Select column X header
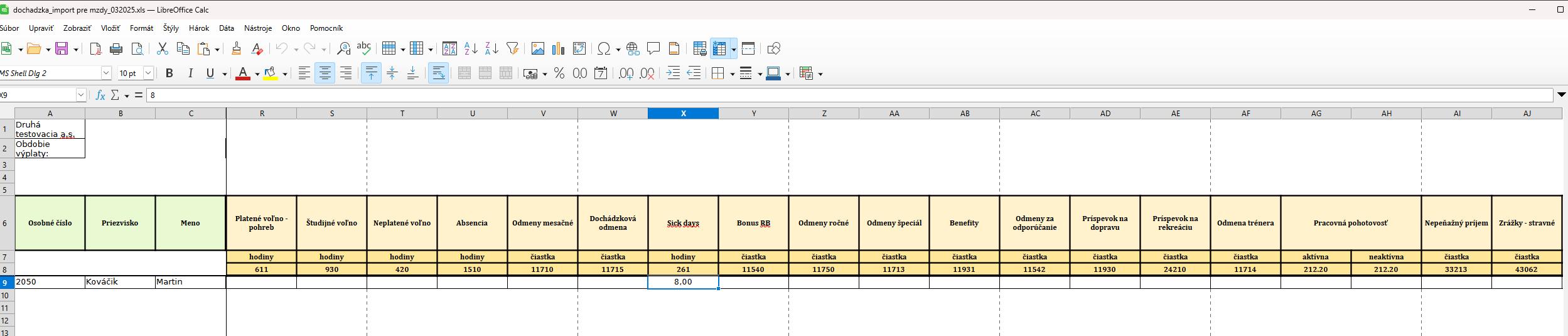Image resolution: width=1568 pixels, height=336 pixels. [x=683, y=114]
